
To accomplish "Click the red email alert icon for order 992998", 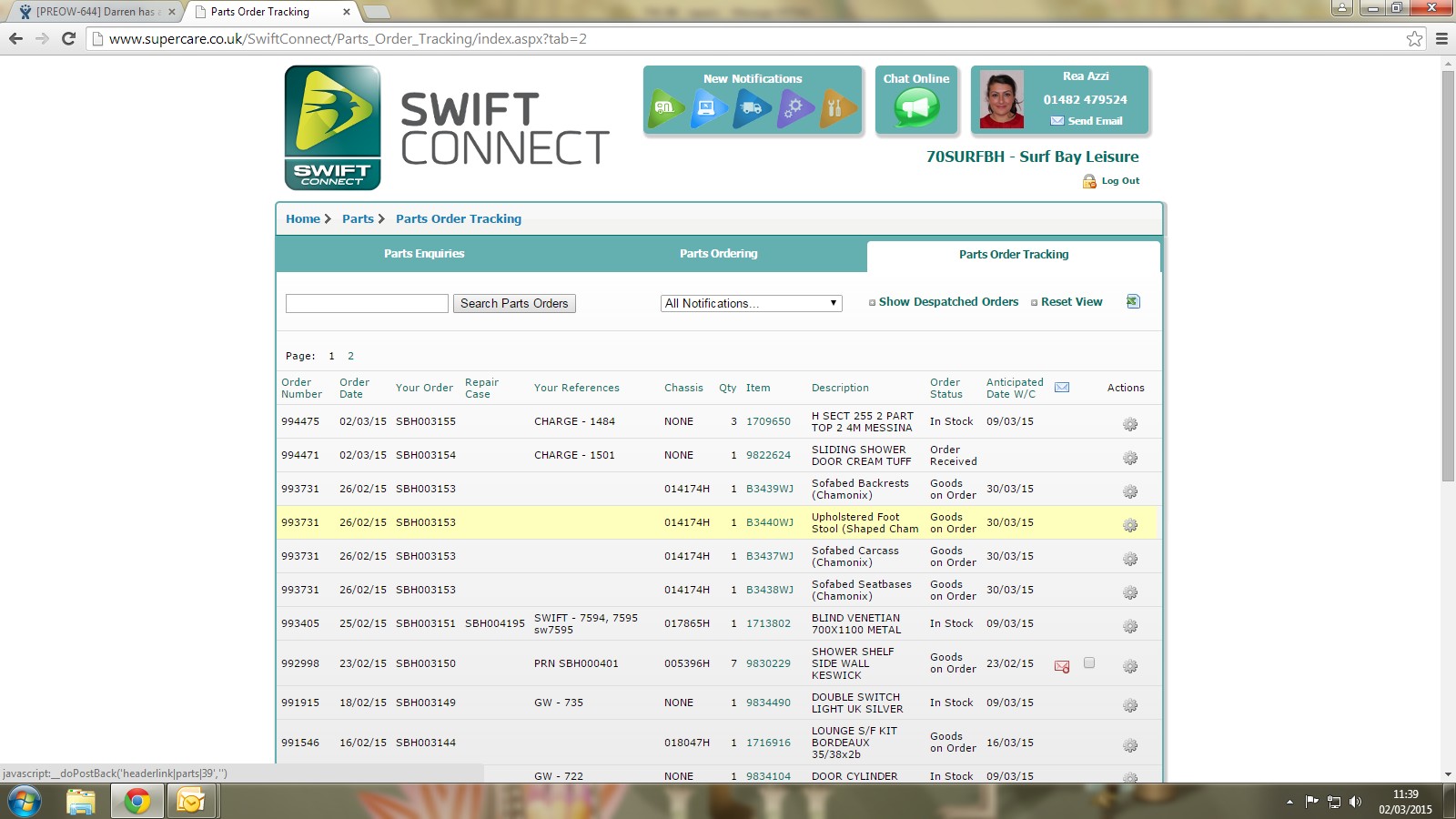I will [1061, 666].
